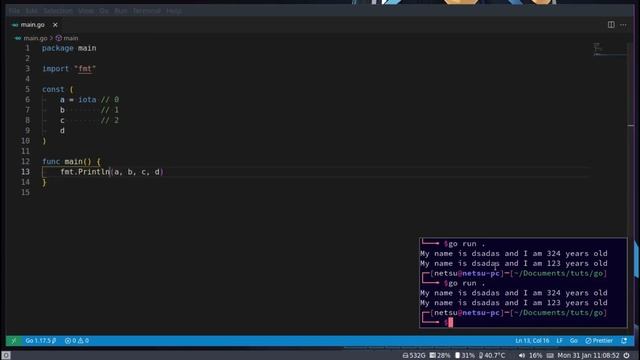This screenshot has width=640, height=360.
Task: Click disk usage 532G indicator
Action: click(414, 356)
